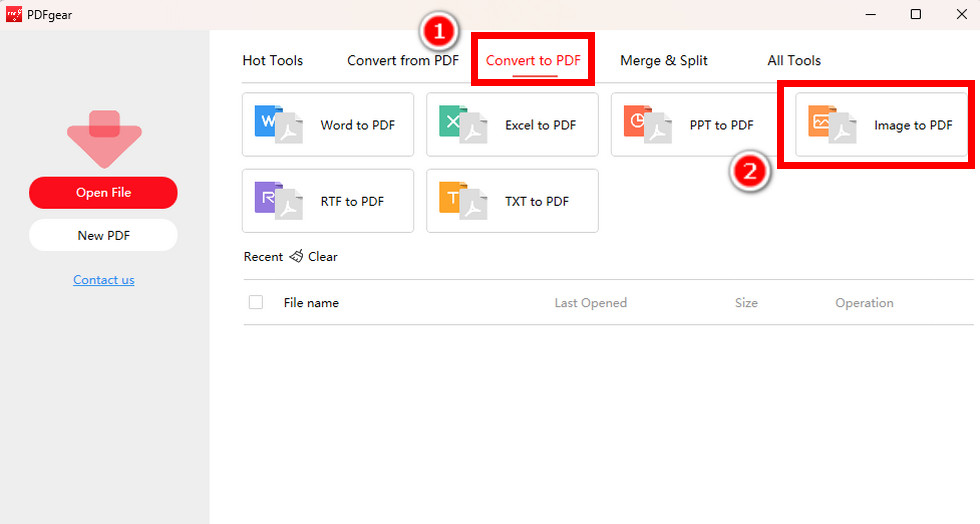980x524 pixels.
Task: Switch to the Hot Tools tab
Action: point(272,61)
